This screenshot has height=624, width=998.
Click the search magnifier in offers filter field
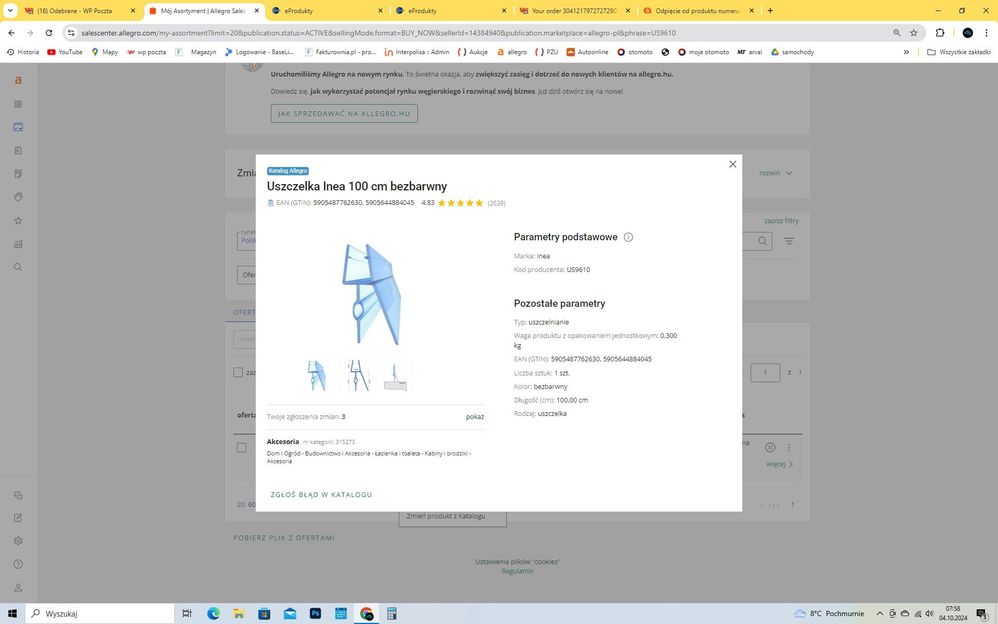[763, 241]
